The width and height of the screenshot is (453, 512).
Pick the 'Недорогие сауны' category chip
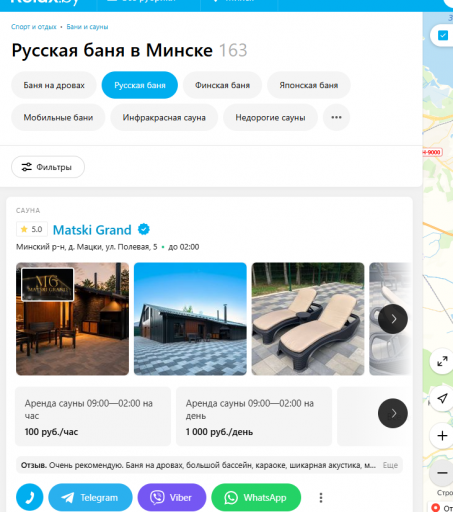[x=270, y=118]
